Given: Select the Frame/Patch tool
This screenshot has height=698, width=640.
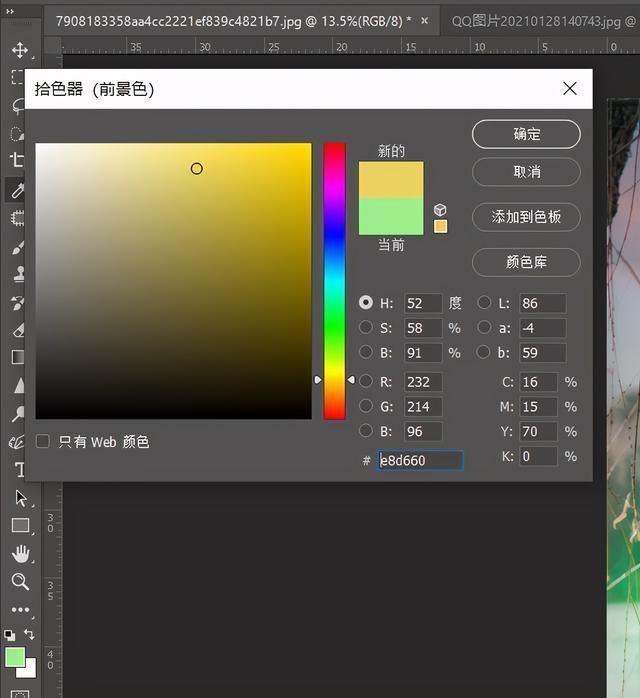Looking at the screenshot, I should pyautogui.click(x=17, y=218).
